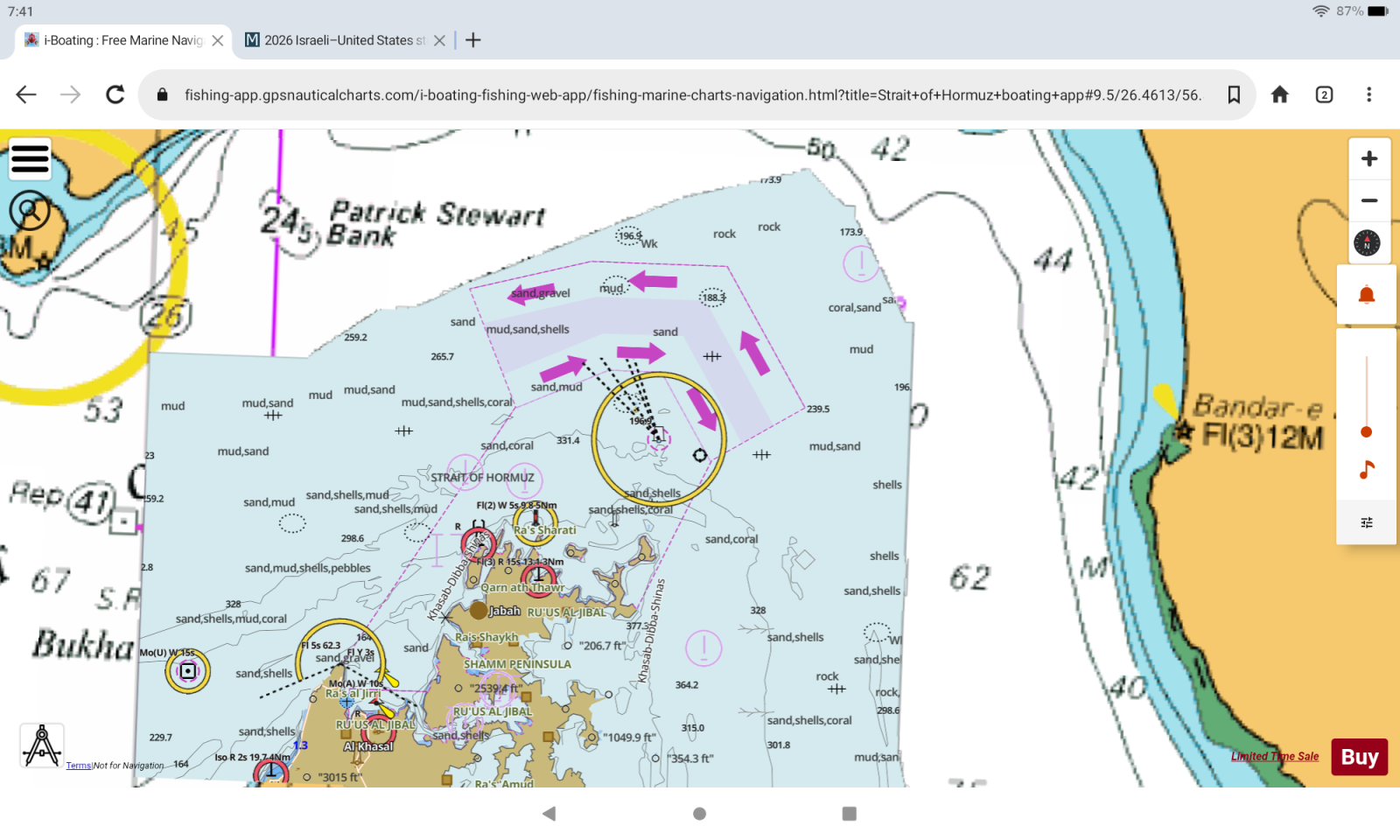The image size is (1400, 840).
Task: Click the browser address bar
Action: [612, 94]
